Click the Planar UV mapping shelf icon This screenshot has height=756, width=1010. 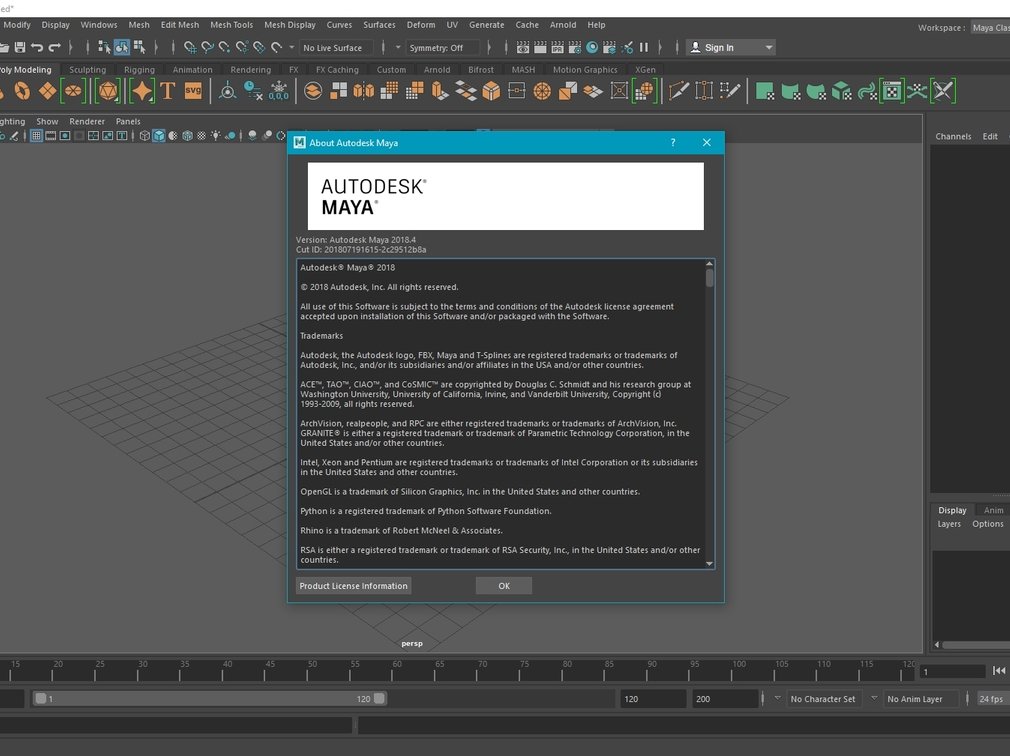click(765, 91)
